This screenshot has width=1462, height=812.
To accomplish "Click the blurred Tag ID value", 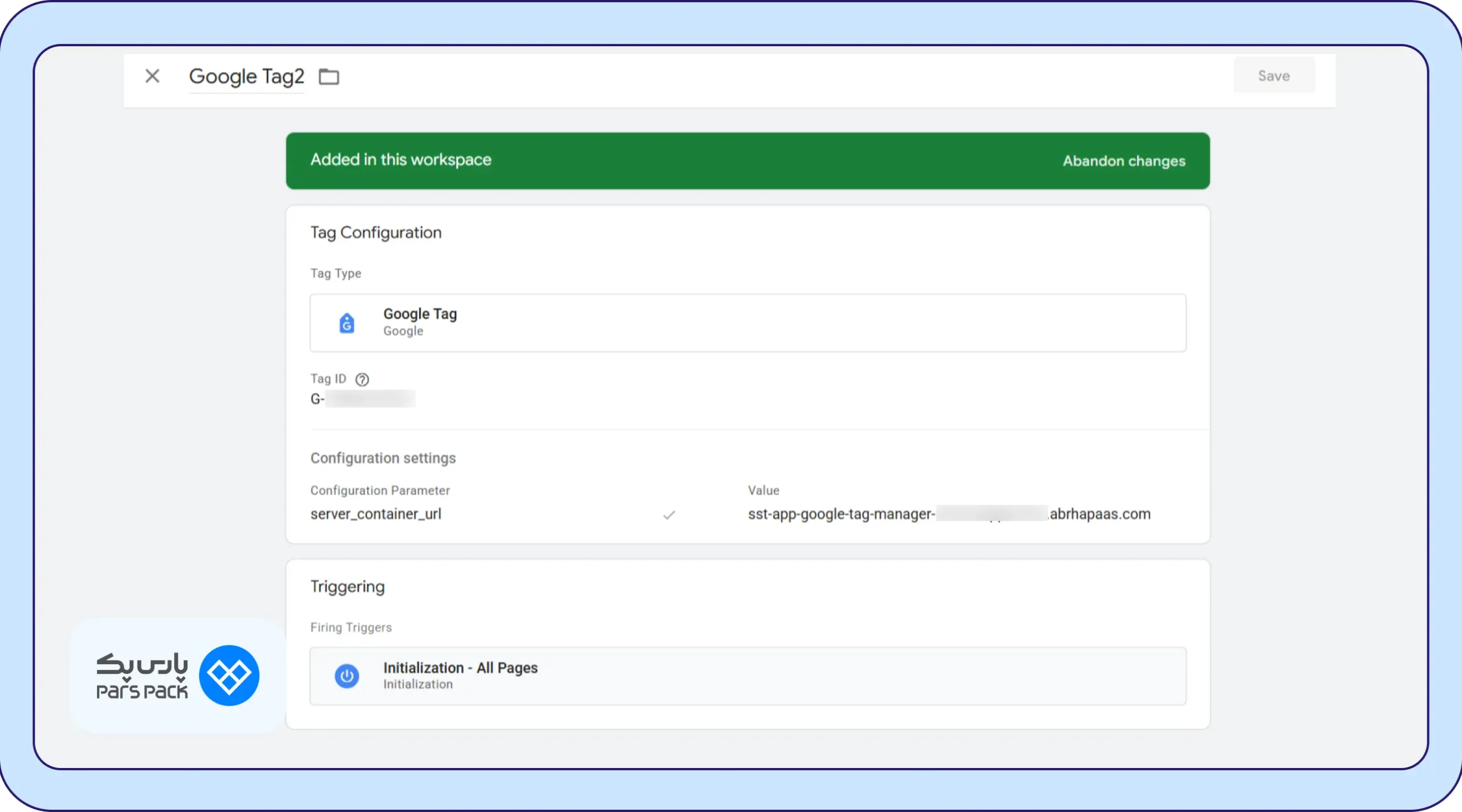I will pos(363,399).
